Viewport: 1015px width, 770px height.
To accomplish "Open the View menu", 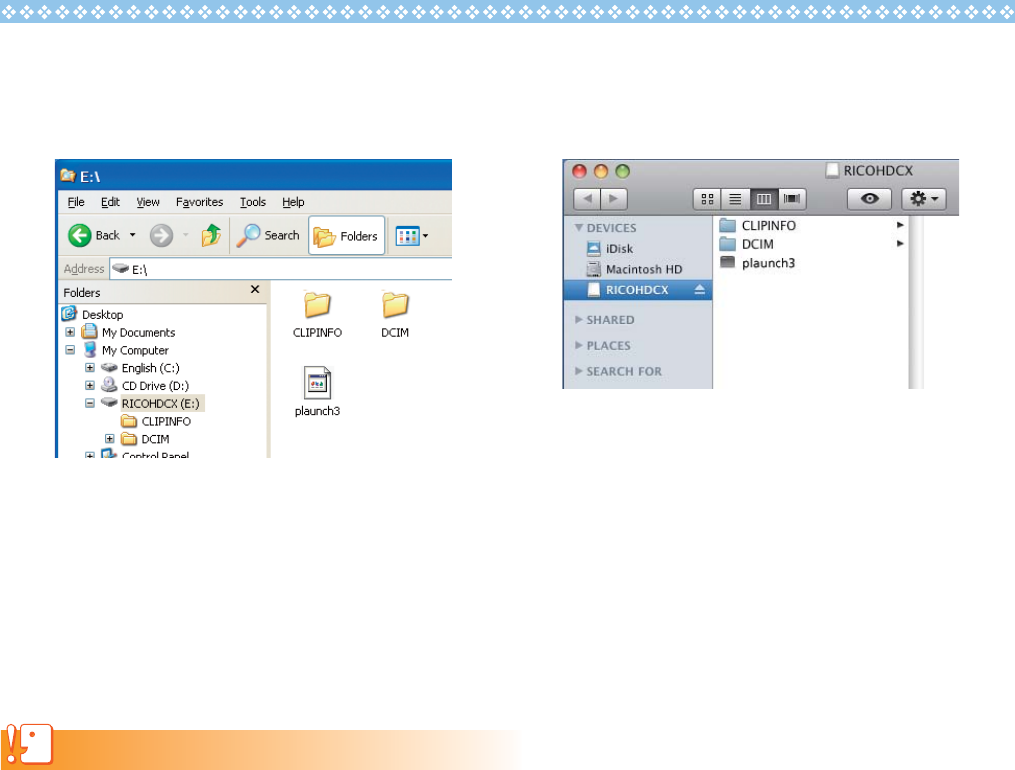I will pos(148,202).
